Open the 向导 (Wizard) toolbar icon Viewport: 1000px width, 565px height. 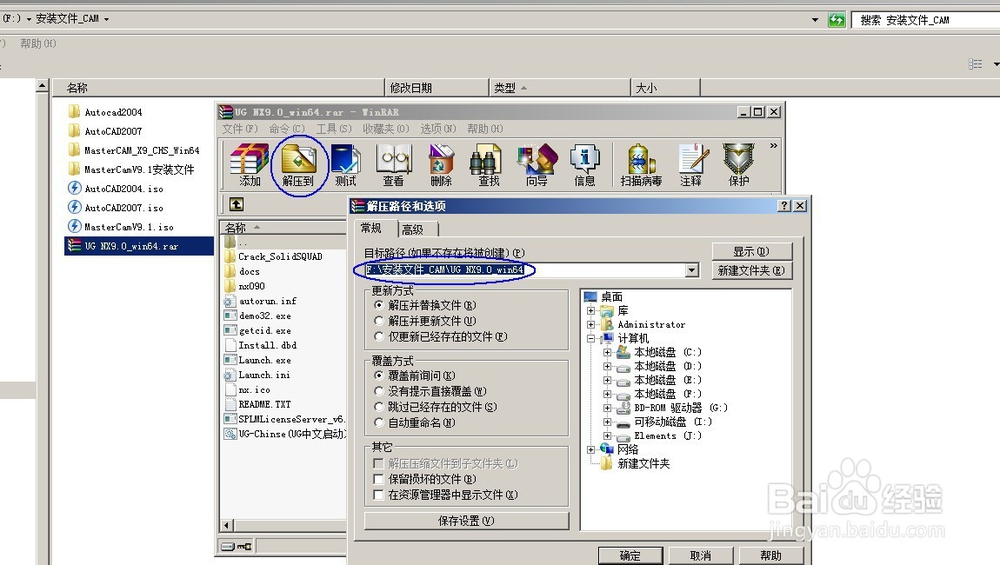(x=537, y=165)
